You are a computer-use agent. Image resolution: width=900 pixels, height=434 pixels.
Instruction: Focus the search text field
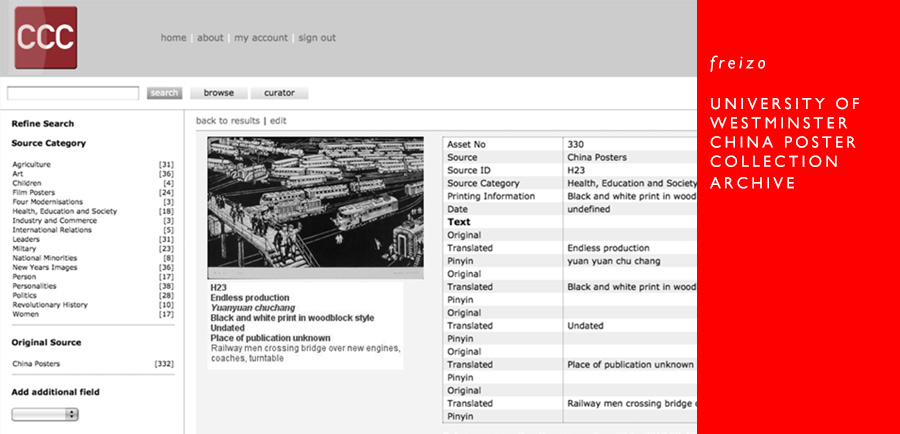73,93
